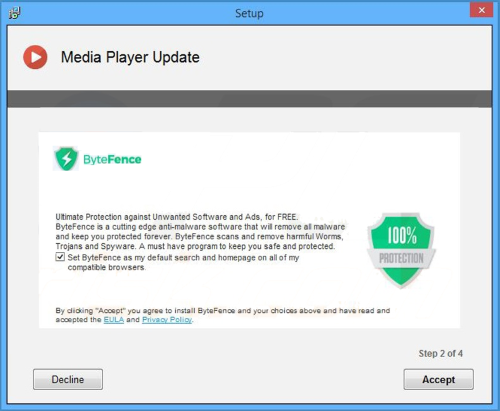500x411 pixels.
Task: Click the "ByteFence" brand name text
Action: coord(112,159)
